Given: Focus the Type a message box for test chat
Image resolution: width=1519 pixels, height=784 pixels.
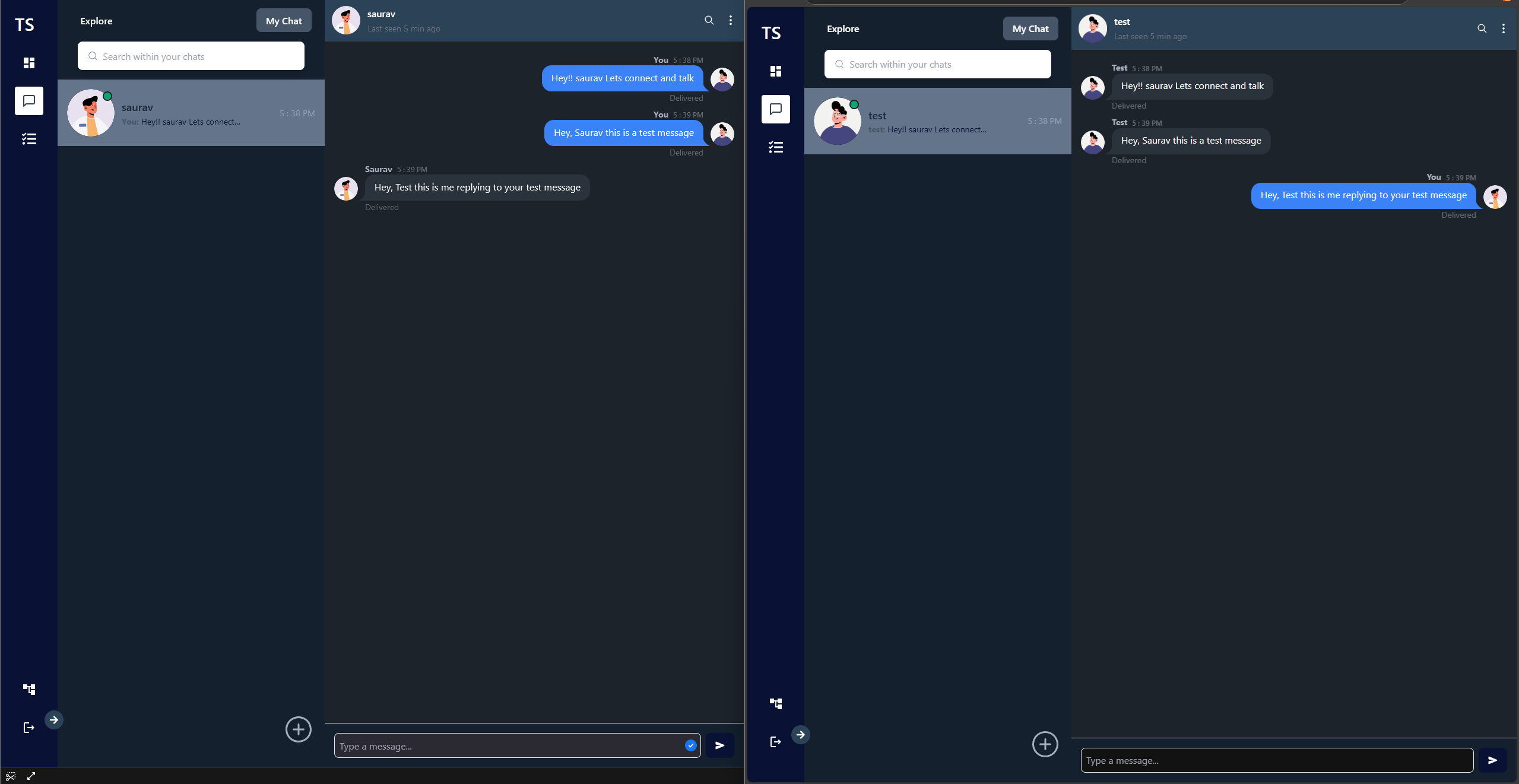Looking at the screenshot, I should [1276, 760].
